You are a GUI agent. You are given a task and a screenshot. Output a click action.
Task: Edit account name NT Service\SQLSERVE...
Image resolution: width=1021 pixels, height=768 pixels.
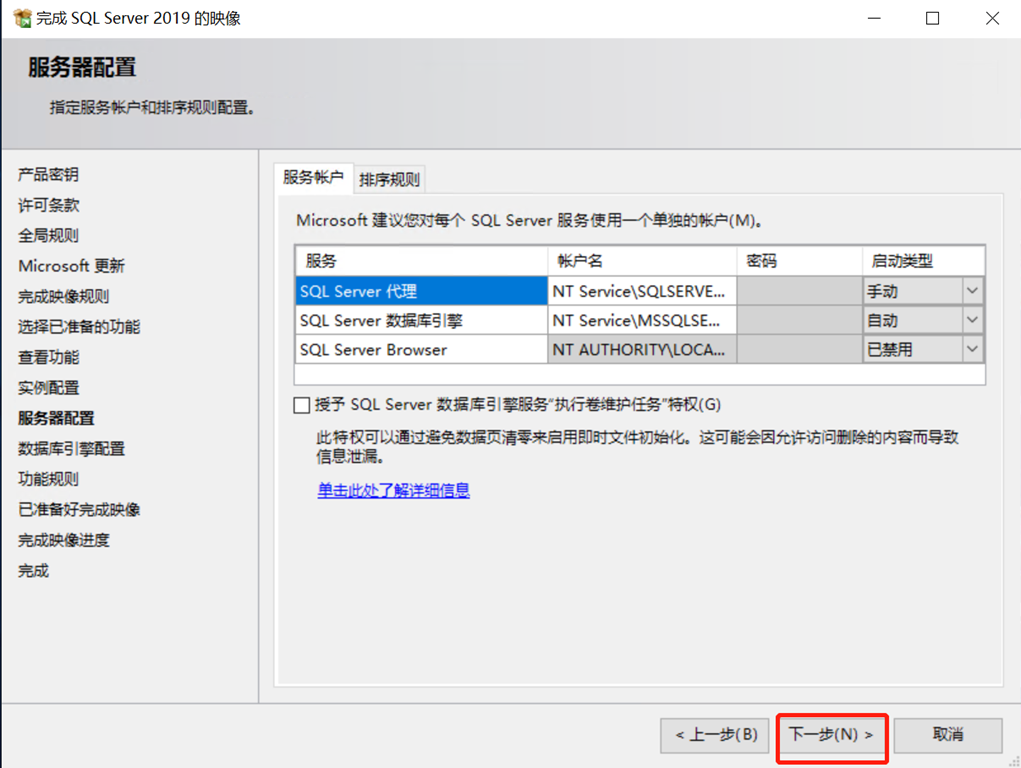click(642, 291)
